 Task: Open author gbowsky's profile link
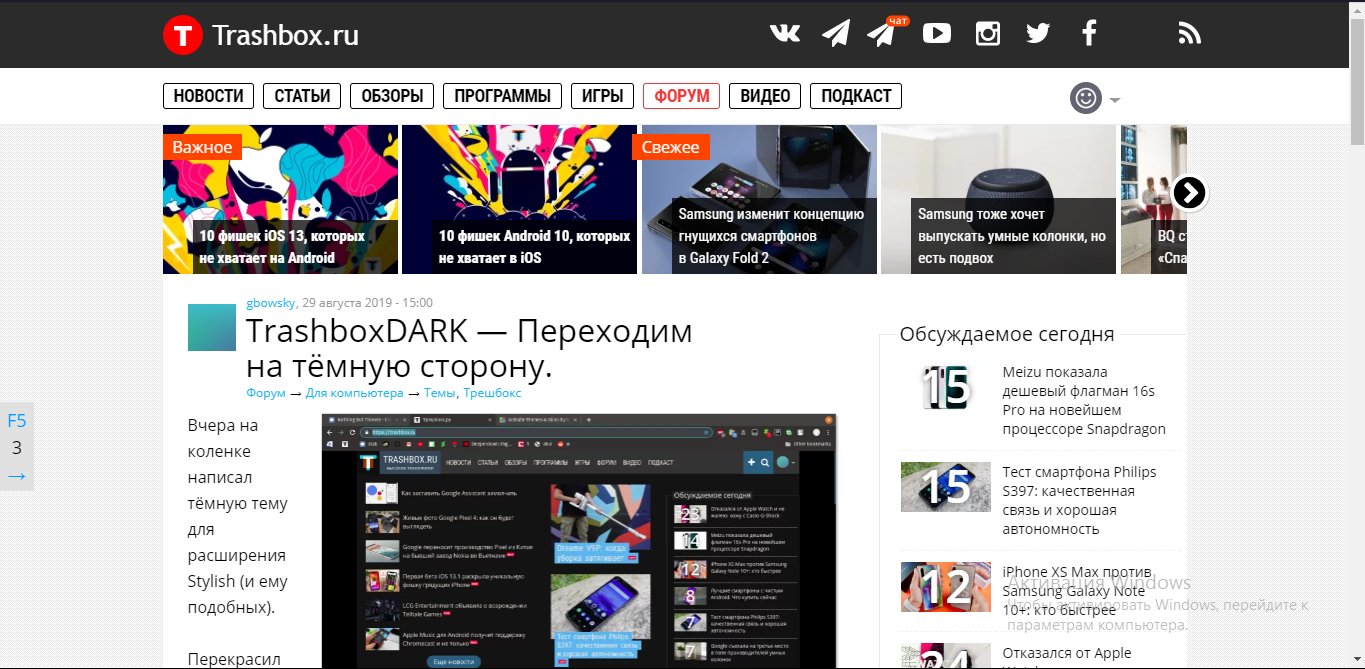coord(271,302)
